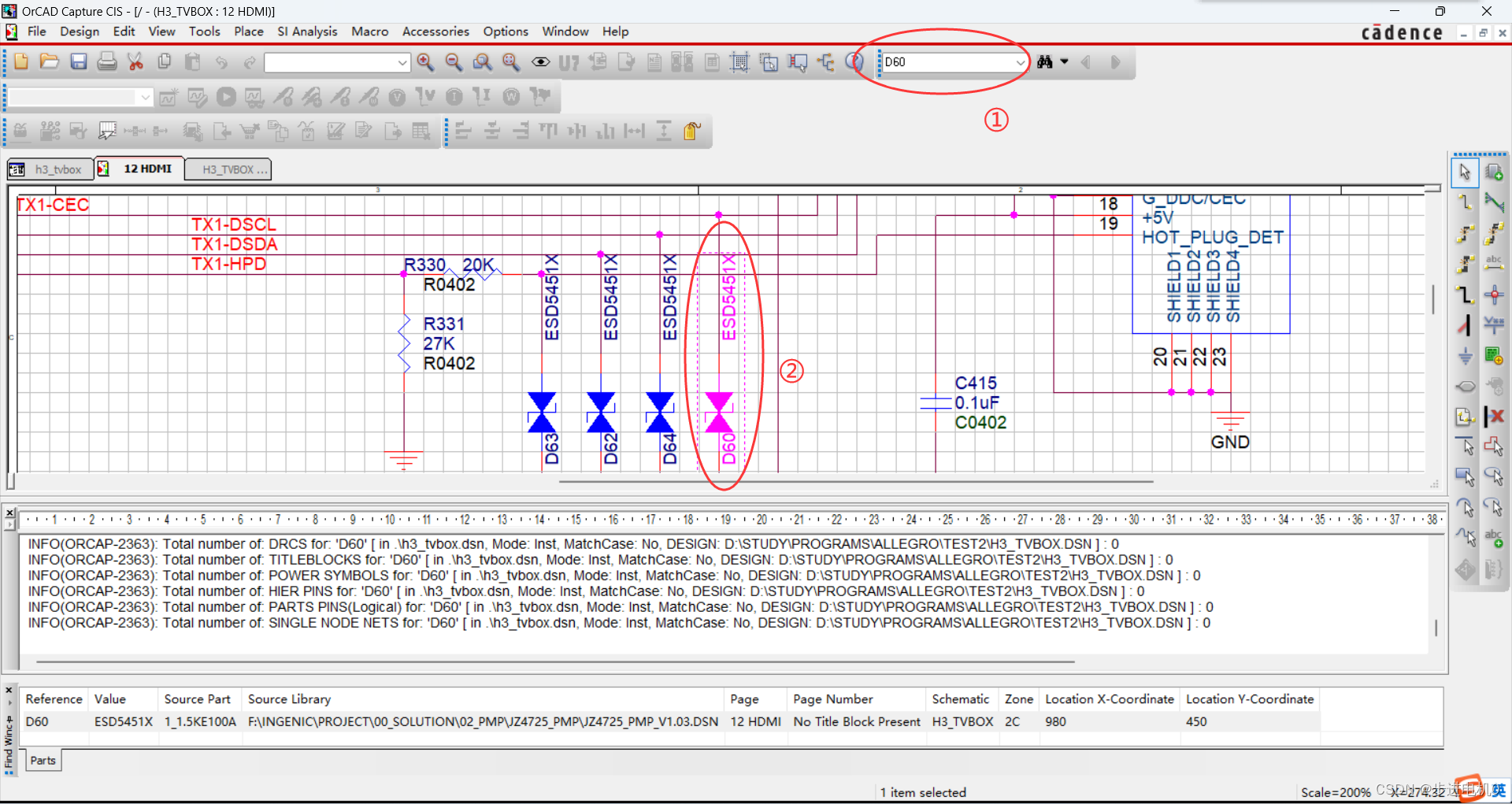Toggle the Area Select icon
This screenshot has width=1512, height=804.
(x=769, y=62)
